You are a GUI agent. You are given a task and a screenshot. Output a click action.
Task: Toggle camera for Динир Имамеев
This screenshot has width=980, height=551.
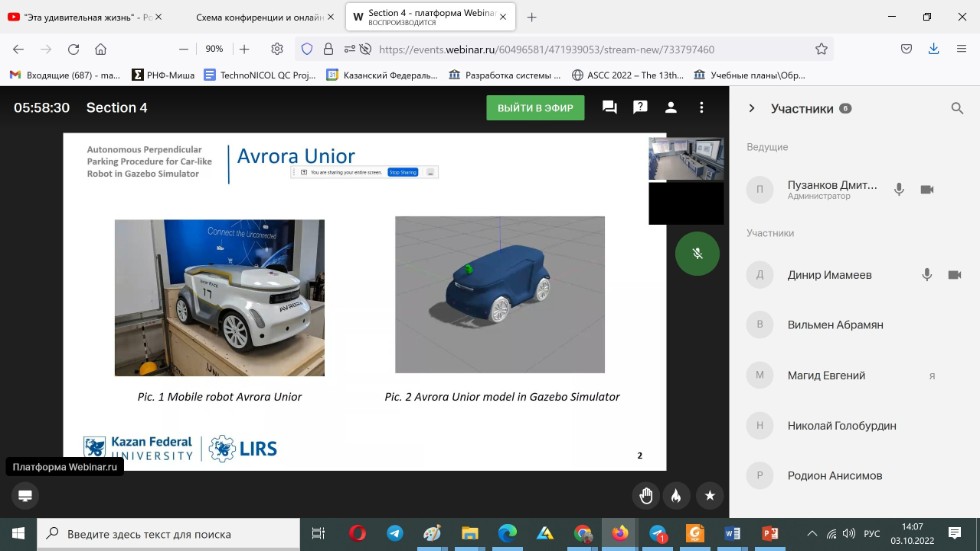coord(954,275)
